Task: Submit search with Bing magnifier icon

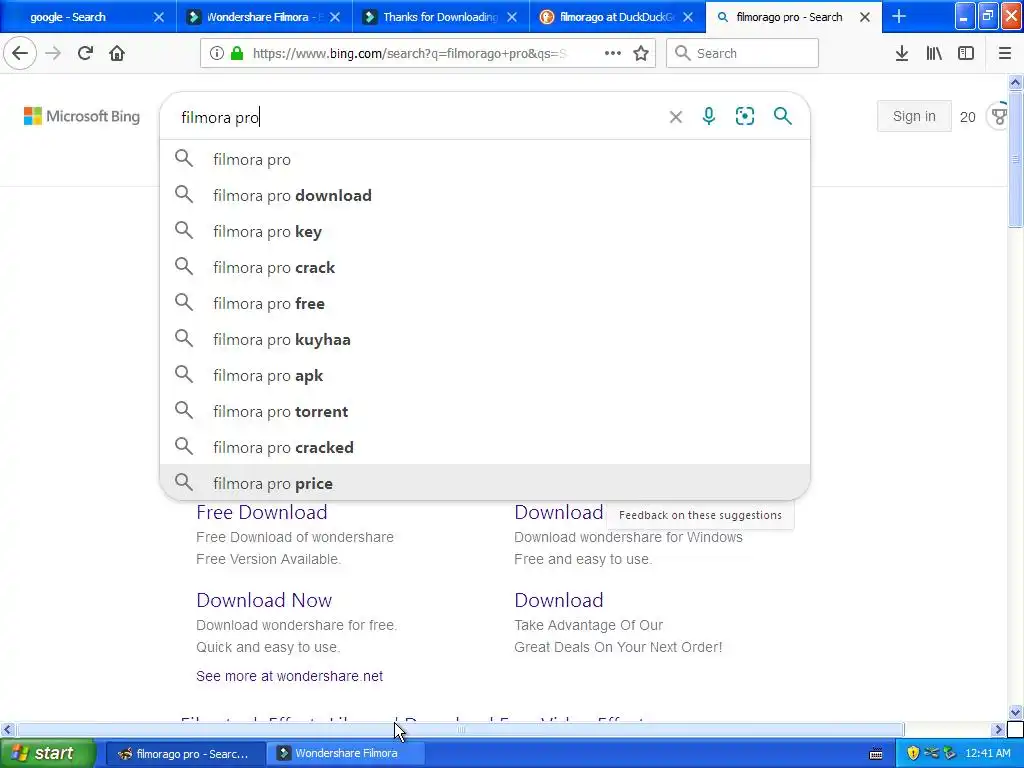Action: tap(782, 116)
